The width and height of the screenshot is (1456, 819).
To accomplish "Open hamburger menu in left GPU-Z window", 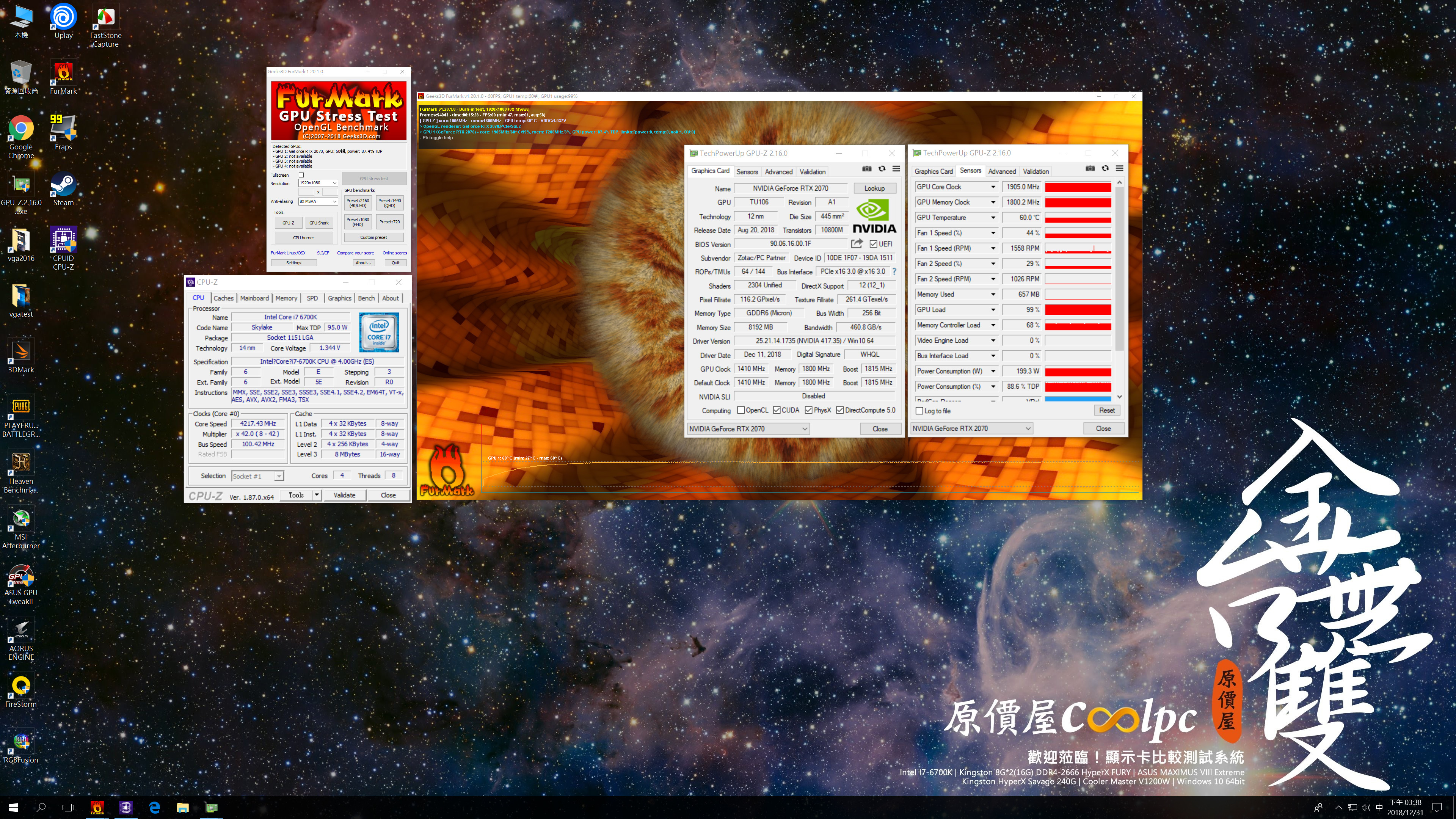I will coord(896,168).
